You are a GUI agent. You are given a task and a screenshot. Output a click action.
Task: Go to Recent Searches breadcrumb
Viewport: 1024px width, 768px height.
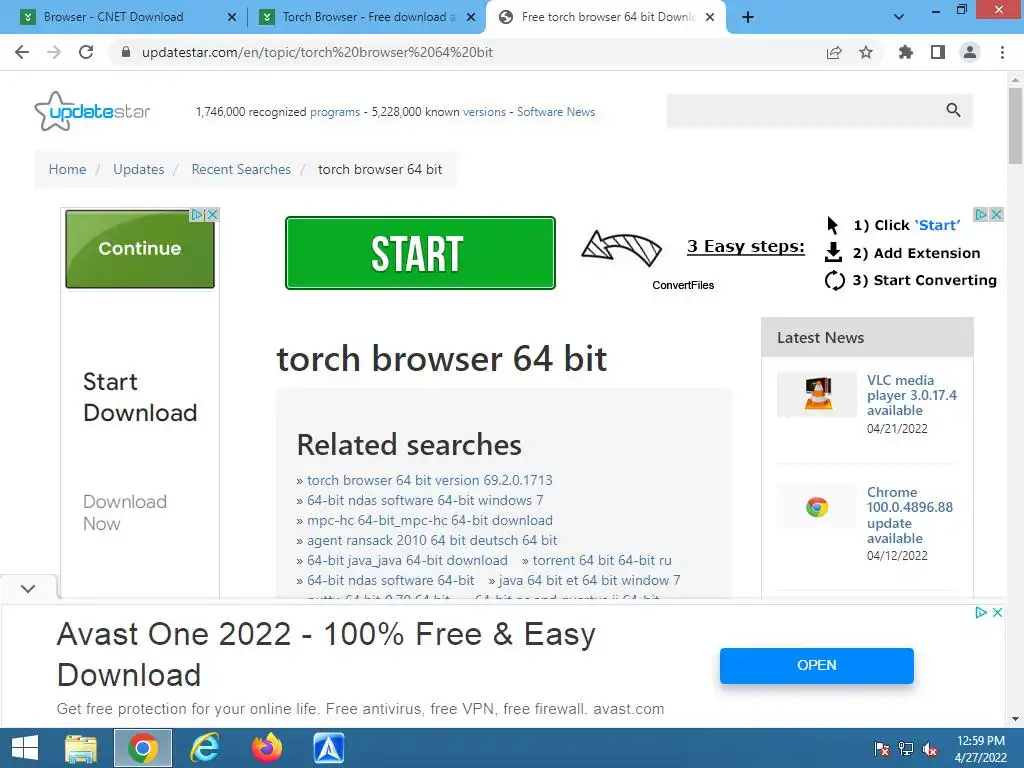(x=241, y=169)
